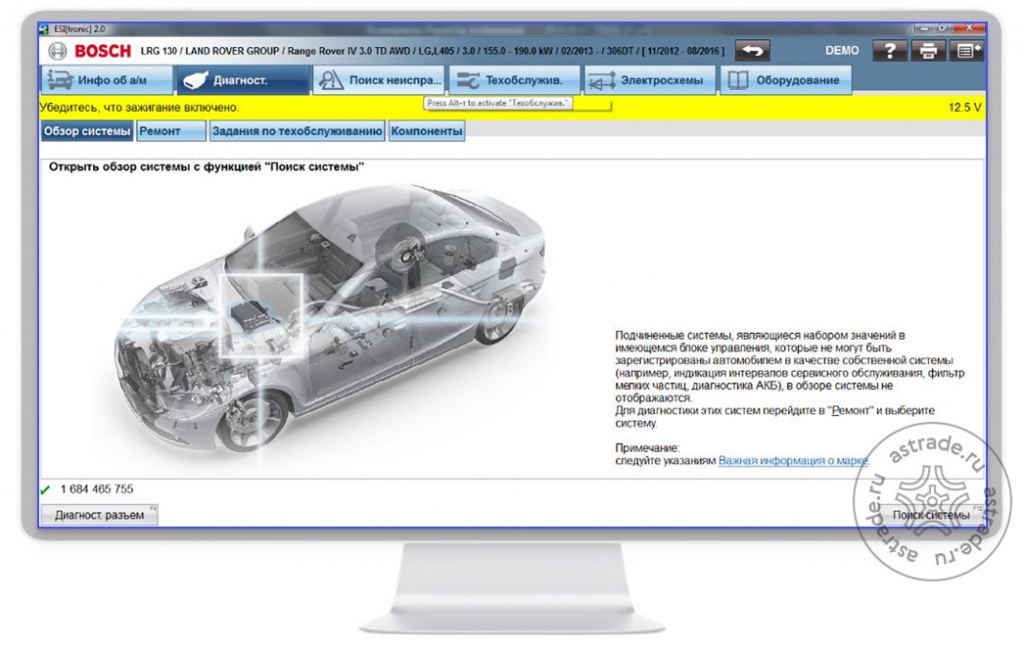This screenshot has width=1024, height=646.
Task: Open help with the question mark icon
Action: (x=889, y=51)
